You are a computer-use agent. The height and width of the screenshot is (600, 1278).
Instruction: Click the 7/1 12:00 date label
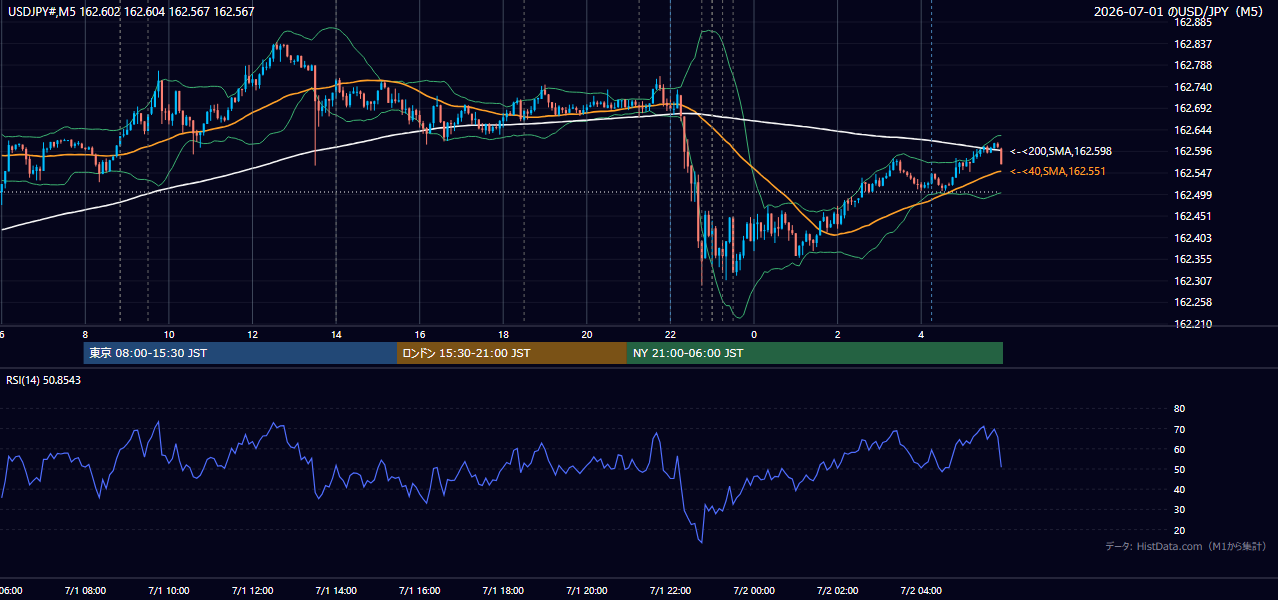pyautogui.click(x=253, y=591)
